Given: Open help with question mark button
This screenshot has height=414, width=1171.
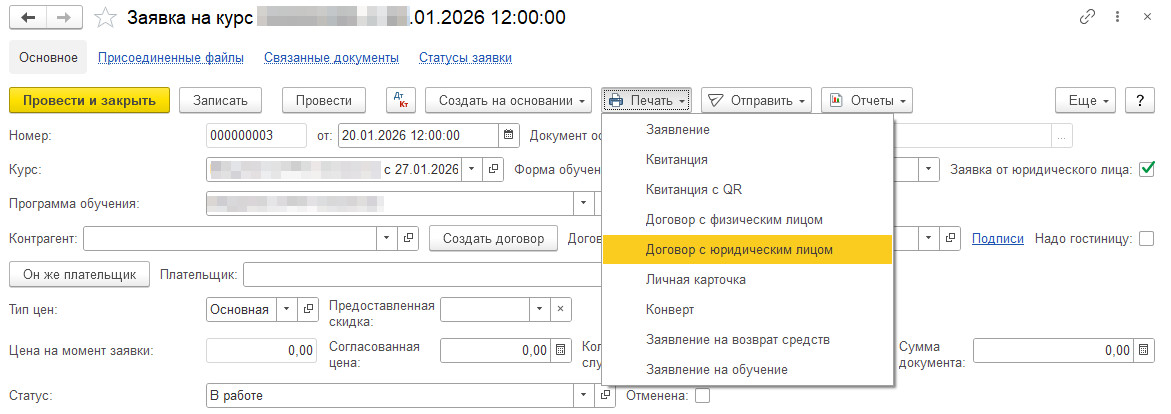Looking at the screenshot, I should pyautogui.click(x=1140, y=100).
